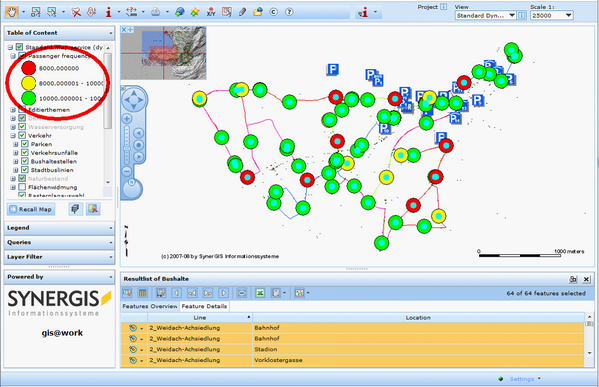Switch to the Features Overview tab
This screenshot has height=387, width=599.
150,306
